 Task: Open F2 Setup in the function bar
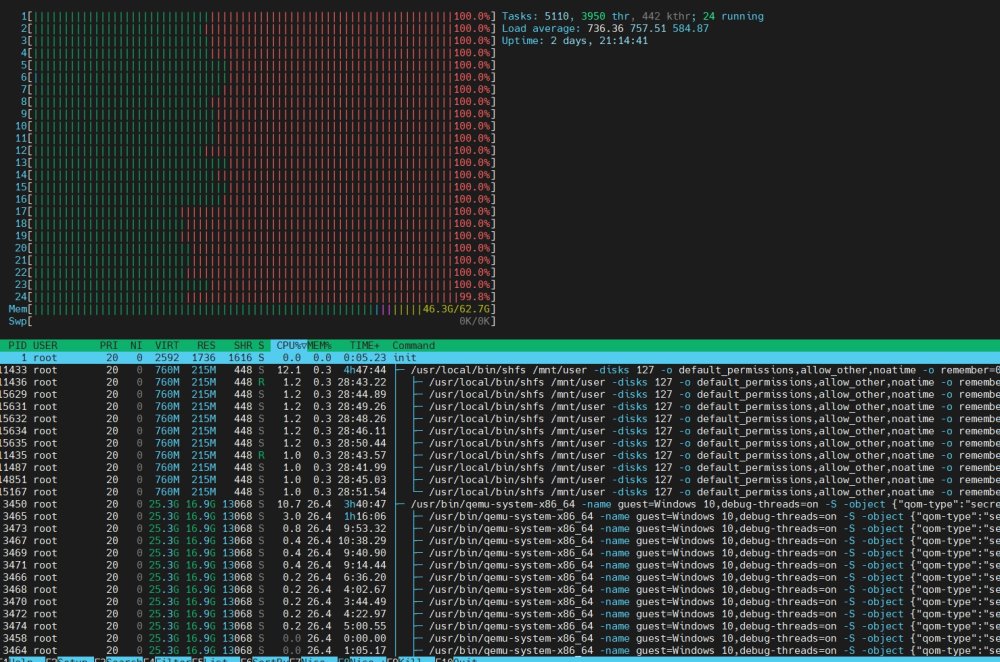tap(70, 659)
